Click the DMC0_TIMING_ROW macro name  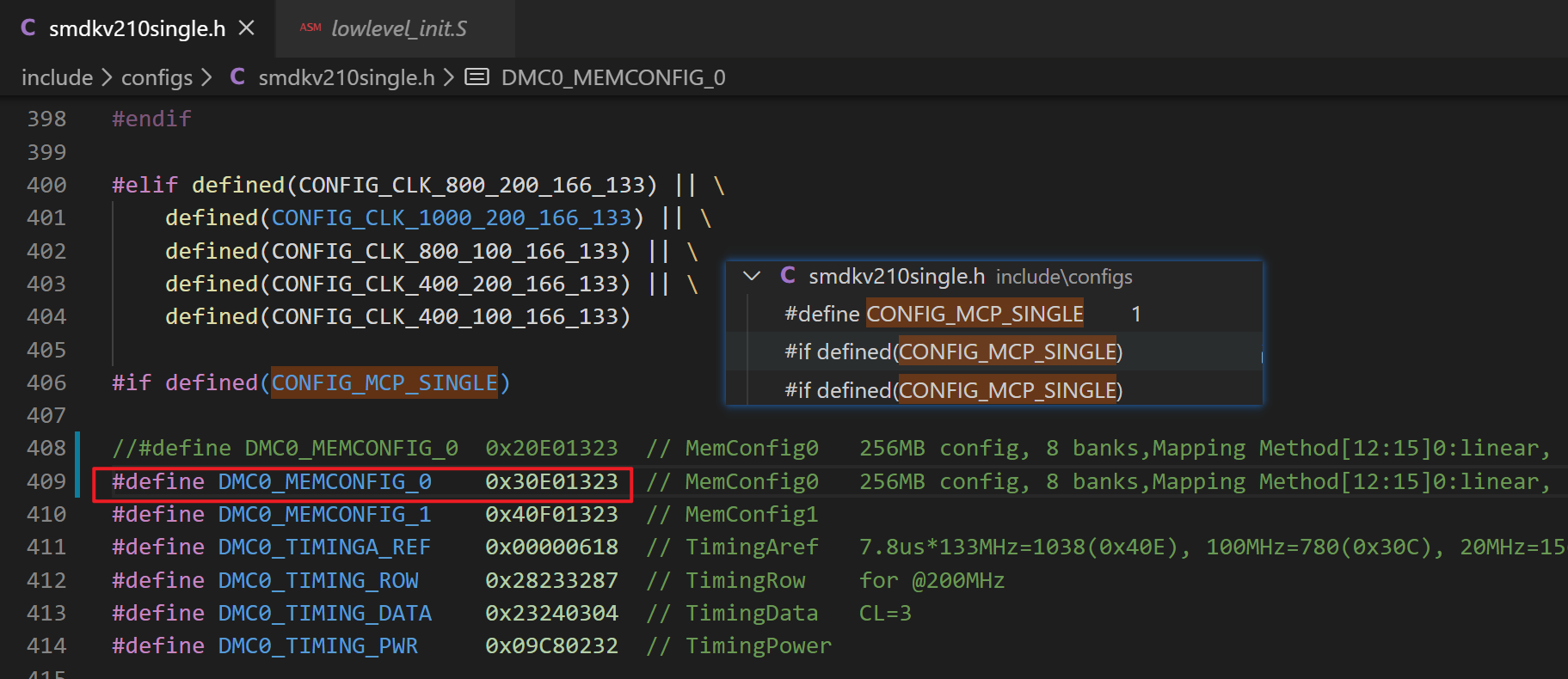317,580
